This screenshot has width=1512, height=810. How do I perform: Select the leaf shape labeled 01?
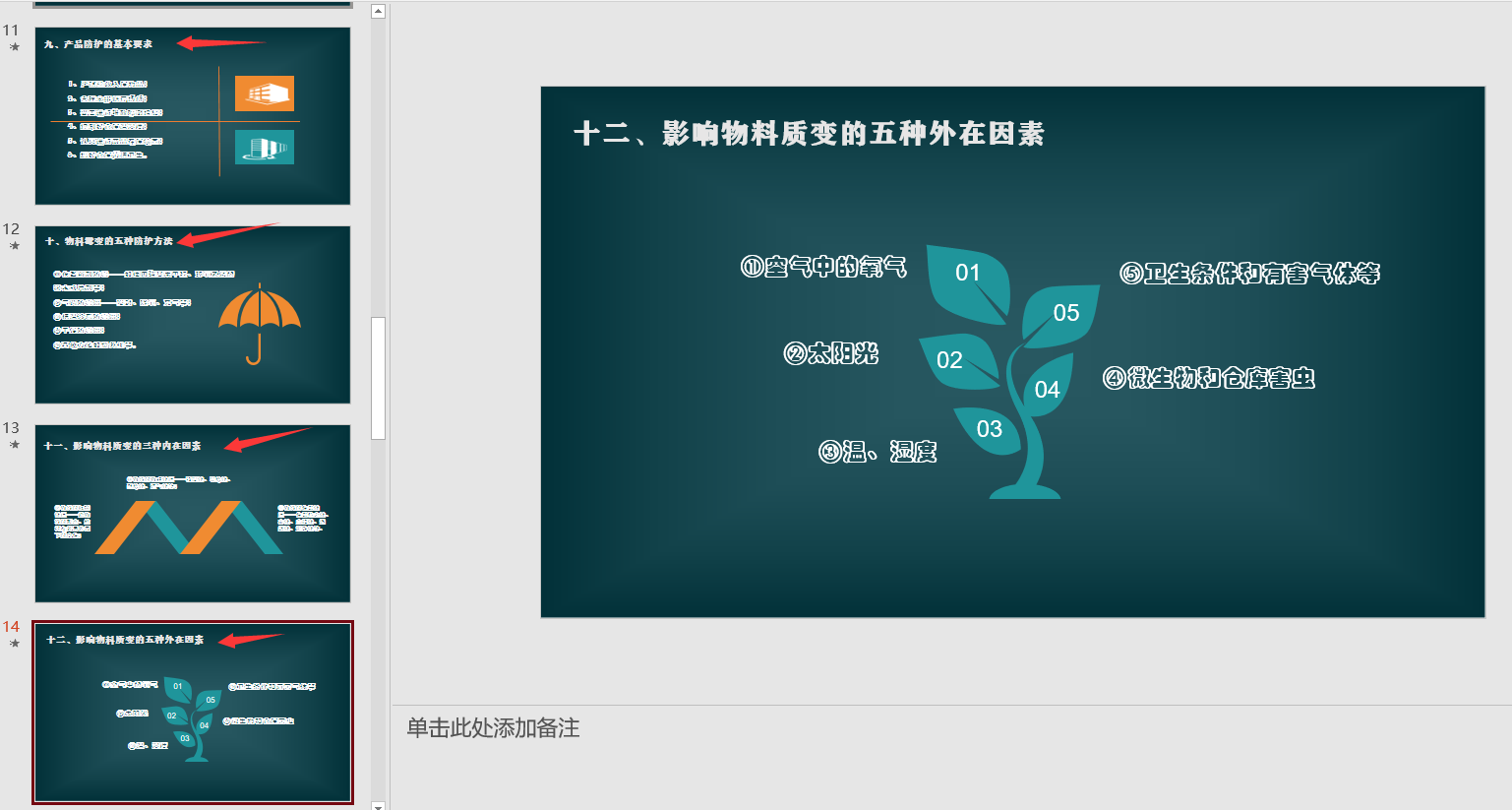coord(968,283)
